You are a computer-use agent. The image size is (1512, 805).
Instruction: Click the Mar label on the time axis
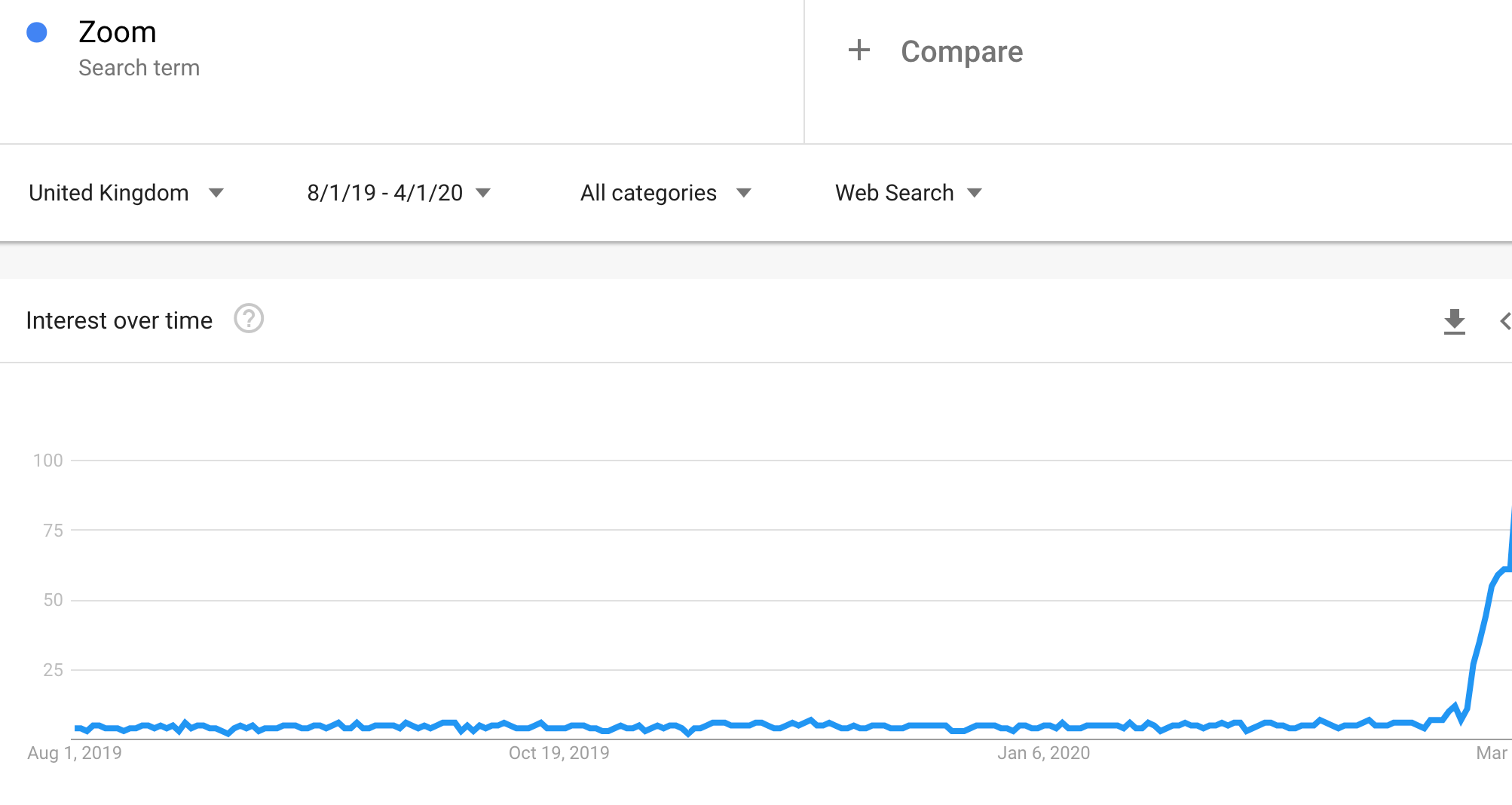pos(1491,753)
